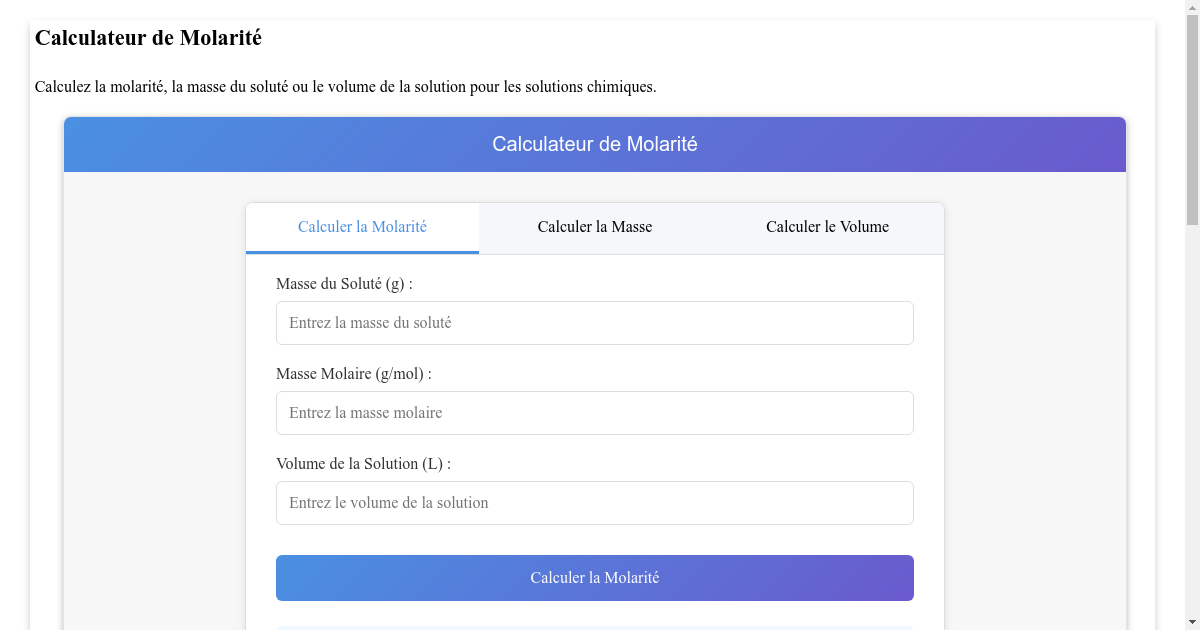Click the Masse Molaire (g/mol) label
Screen dimensions: 1200x630
[354, 374]
